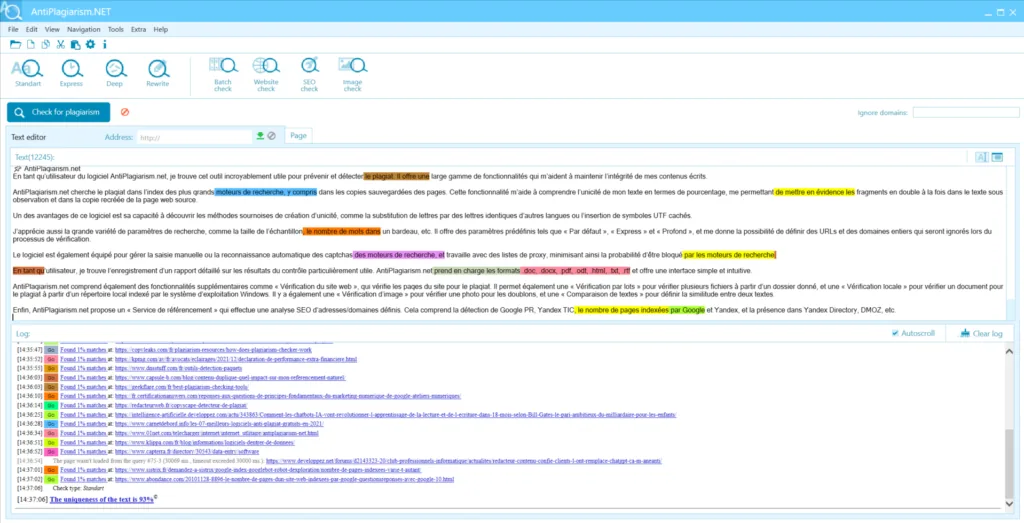Viewport: 1024px width, 523px height.
Task: Open the Tools menu
Action: coord(116,29)
